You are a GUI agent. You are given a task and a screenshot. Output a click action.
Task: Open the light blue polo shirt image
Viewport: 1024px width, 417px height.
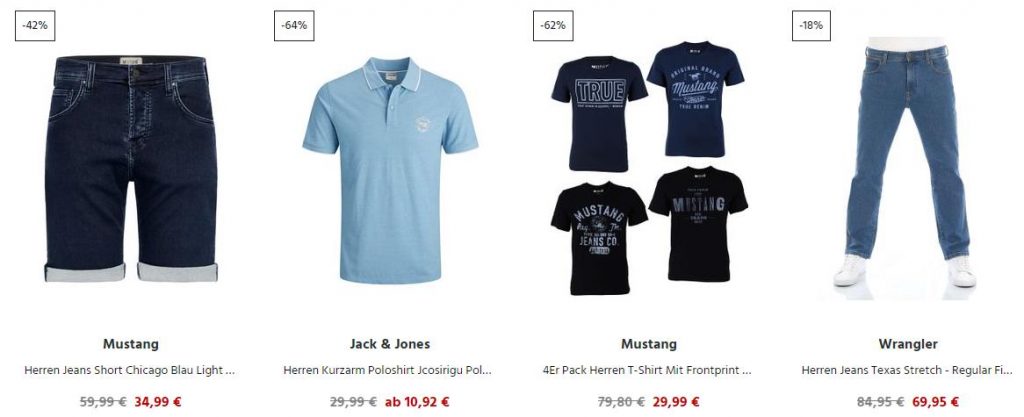(x=390, y=170)
